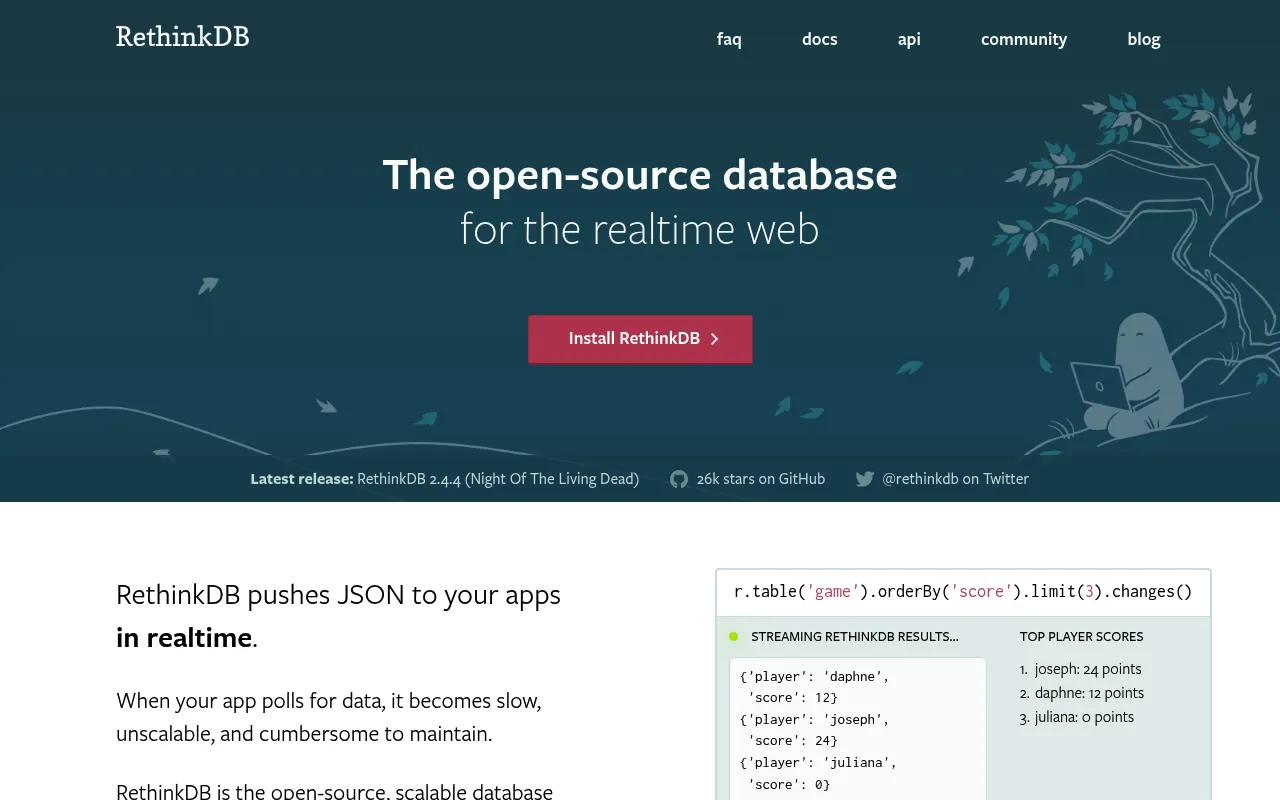Click the Install RethinkDB button
The image size is (1280, 800).
tap(640, 339)
